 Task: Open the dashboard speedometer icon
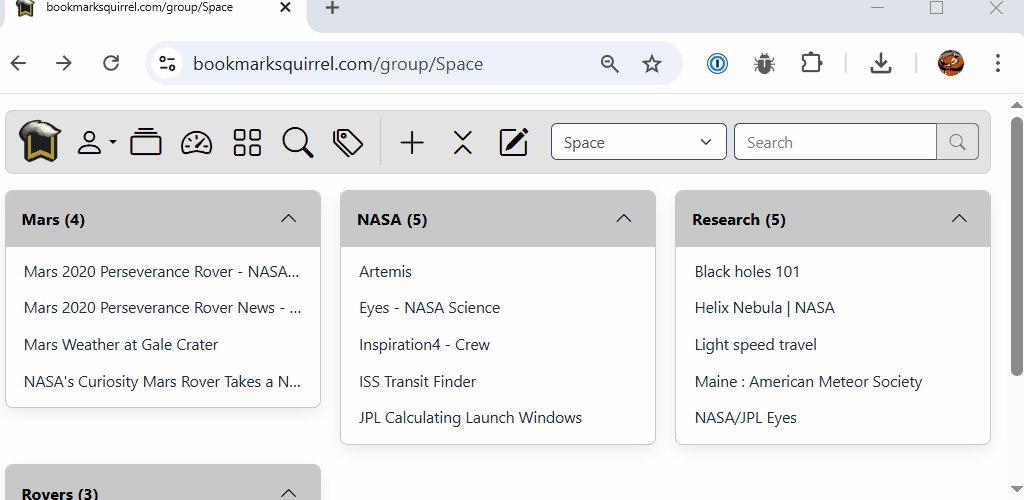197,142
